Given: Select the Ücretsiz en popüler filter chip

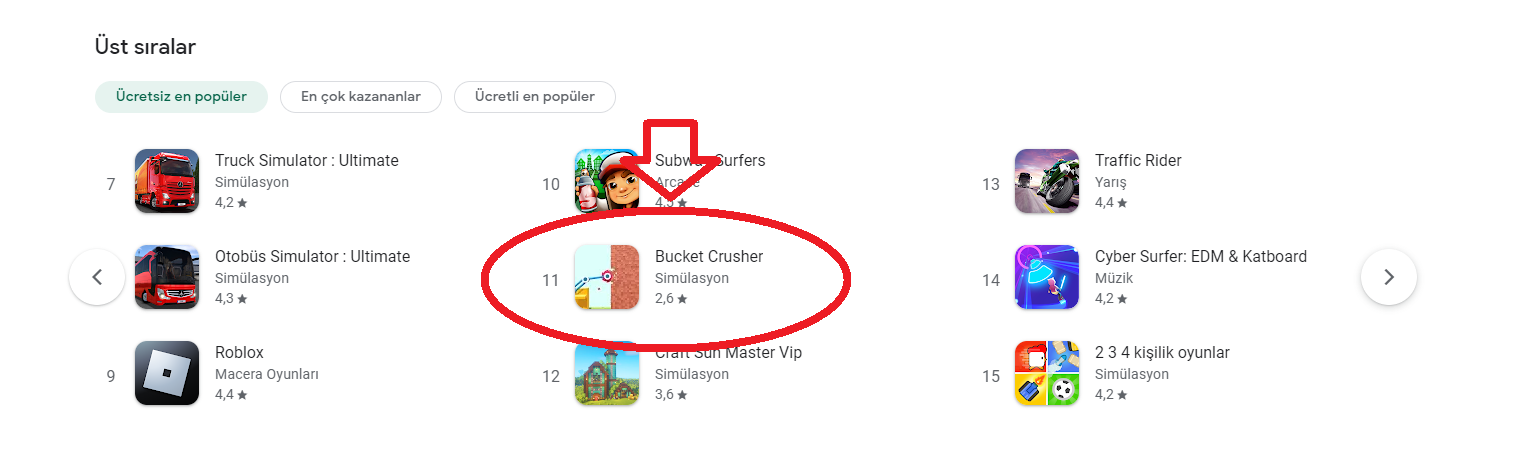Looking at the screenshot, I should click(x=181, y=97).
